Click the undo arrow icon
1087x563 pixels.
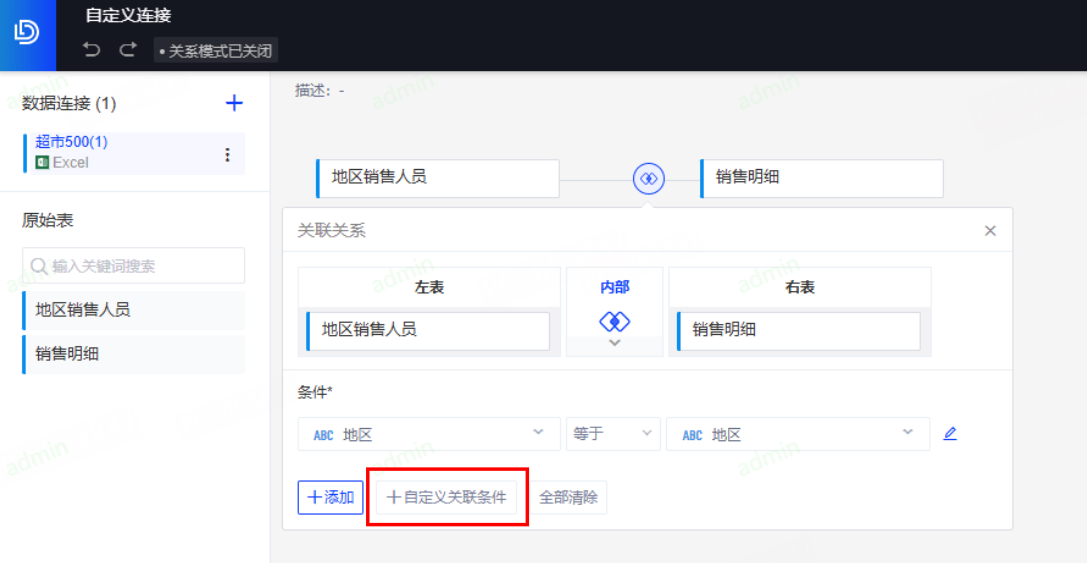92,50
